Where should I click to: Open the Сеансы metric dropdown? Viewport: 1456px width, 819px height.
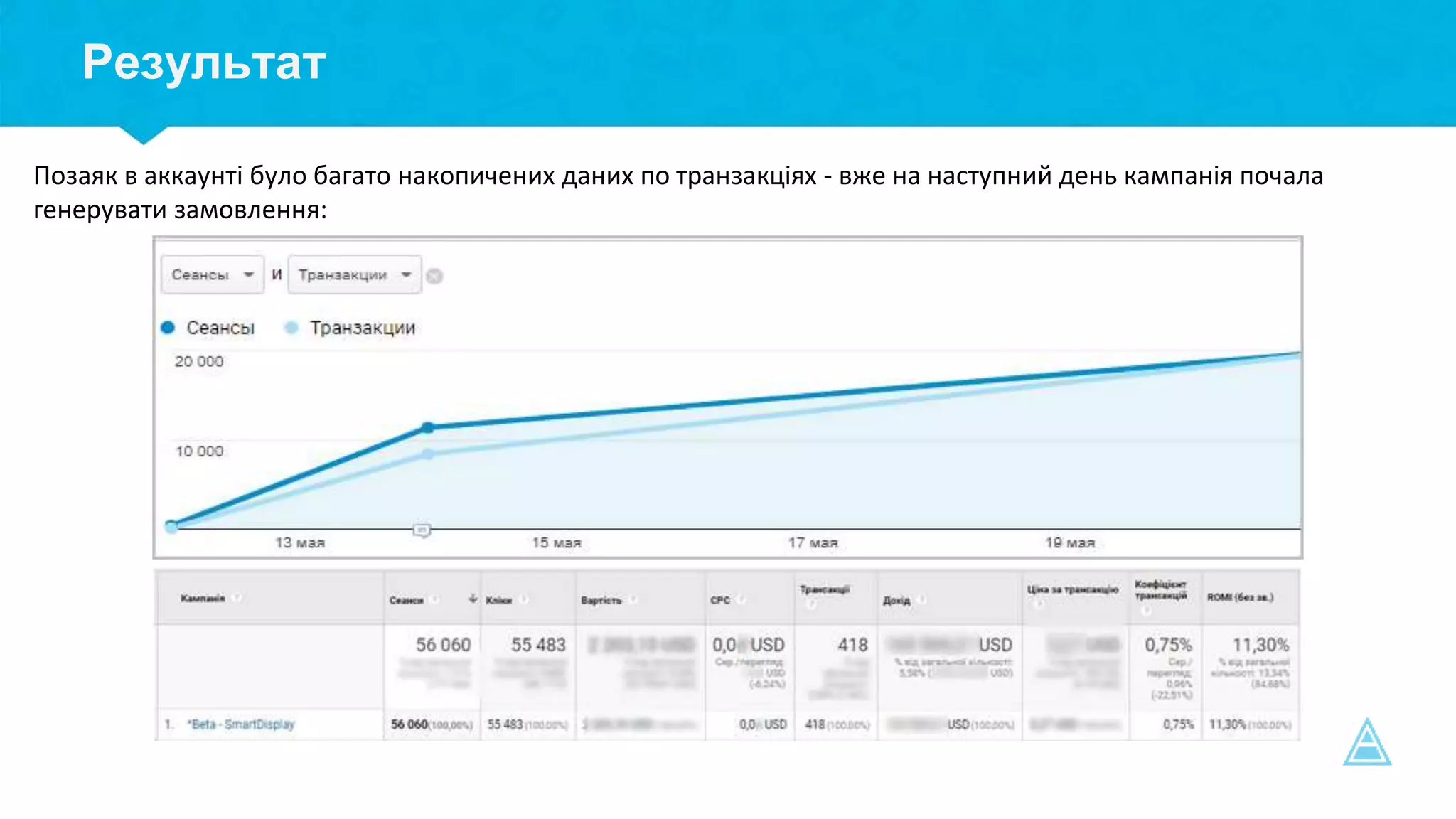point(213,274)
